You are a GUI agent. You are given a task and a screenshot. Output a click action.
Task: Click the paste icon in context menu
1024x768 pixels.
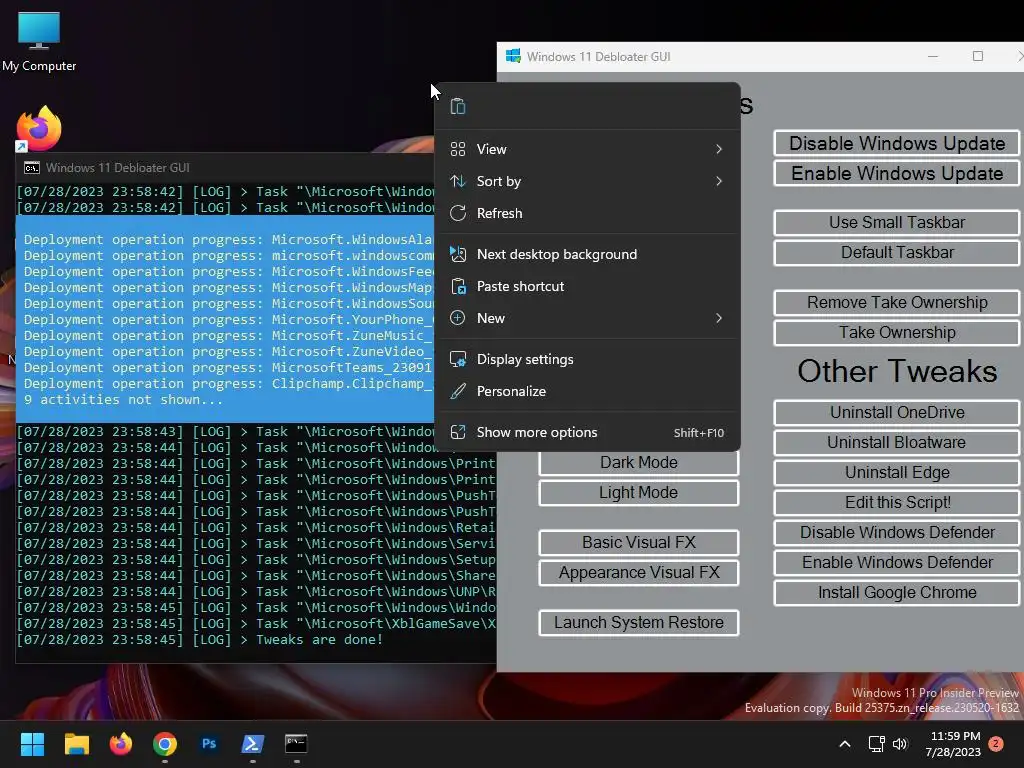458,106
